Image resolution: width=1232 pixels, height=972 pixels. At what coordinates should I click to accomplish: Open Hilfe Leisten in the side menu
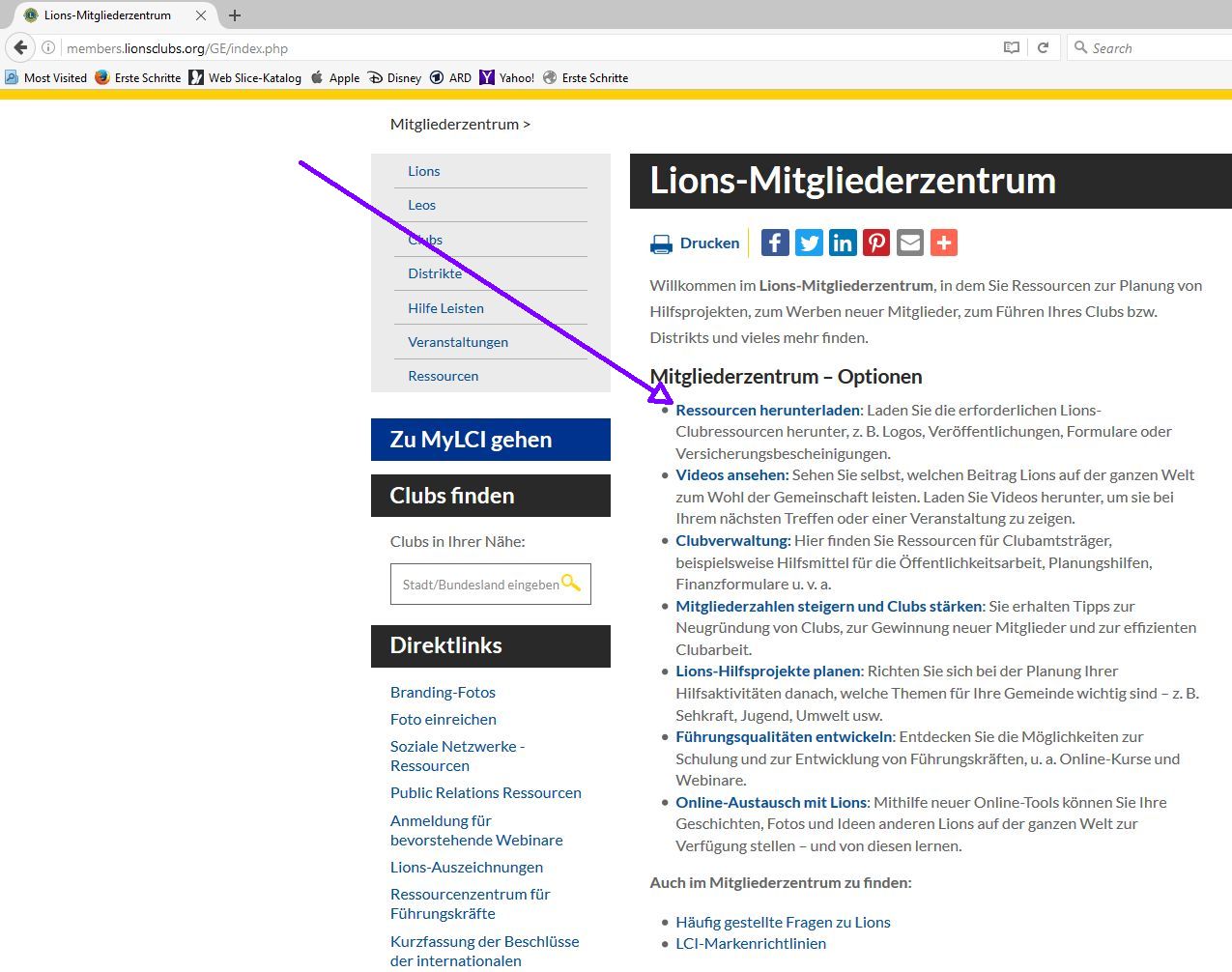coord(445,308)
